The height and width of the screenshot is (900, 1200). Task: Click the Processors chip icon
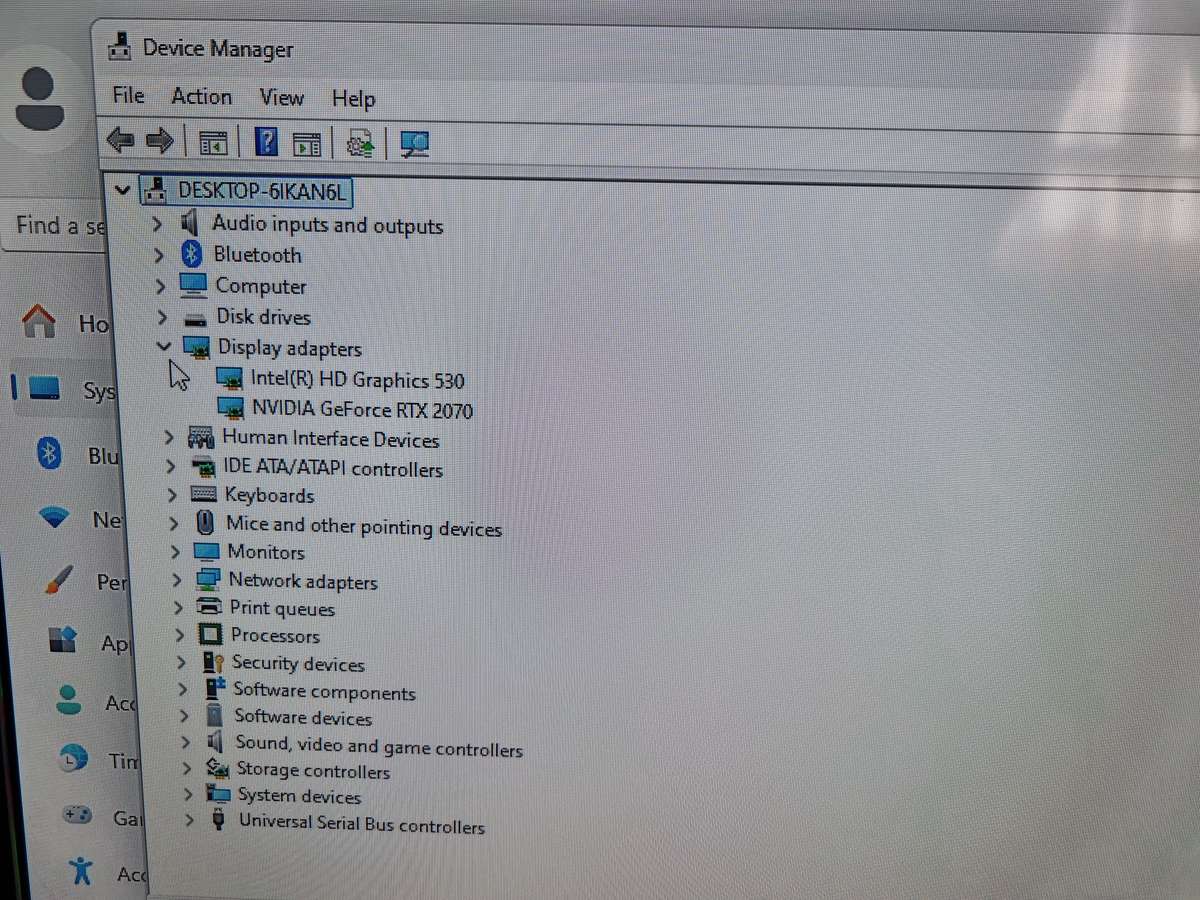pyautogui.click(x=209, y=635)
